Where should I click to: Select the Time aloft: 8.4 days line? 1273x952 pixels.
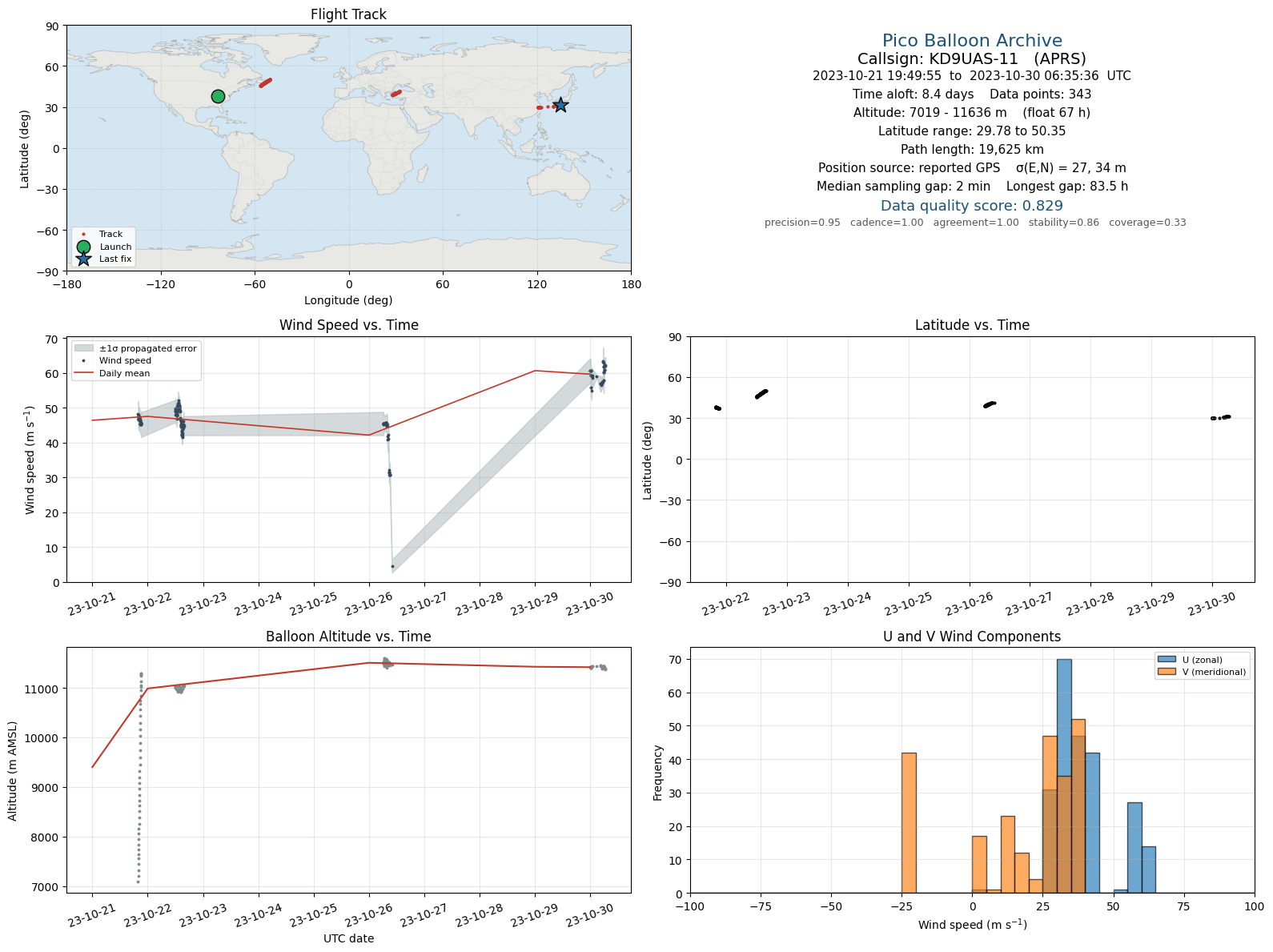972,94
